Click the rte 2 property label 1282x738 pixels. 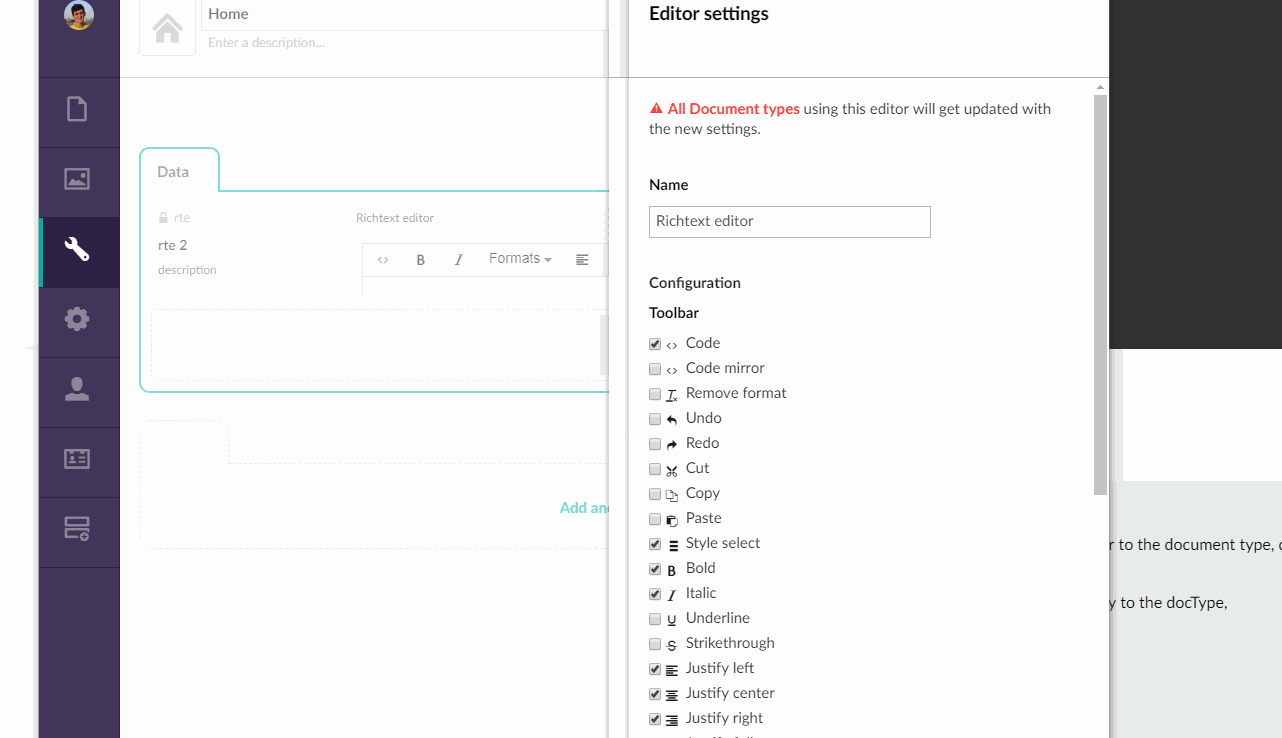(x=173, y=245)
